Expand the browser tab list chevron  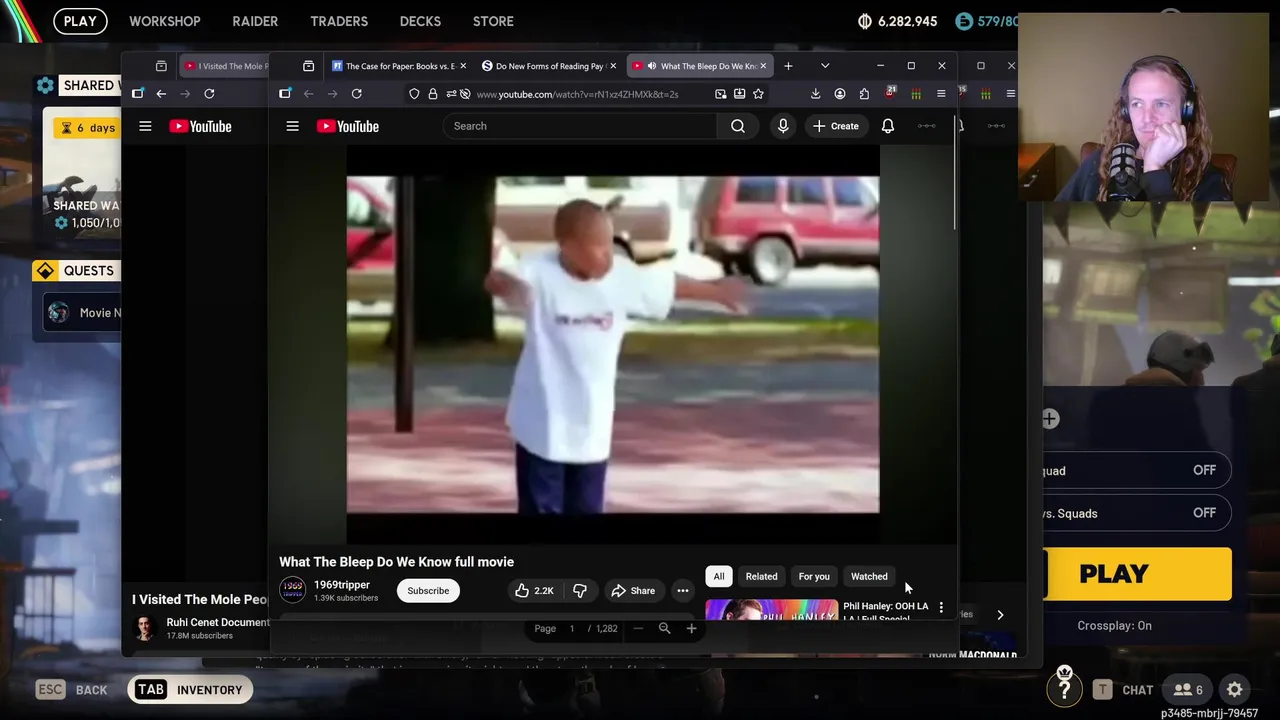pyautogui.click(x=824, y=66)
